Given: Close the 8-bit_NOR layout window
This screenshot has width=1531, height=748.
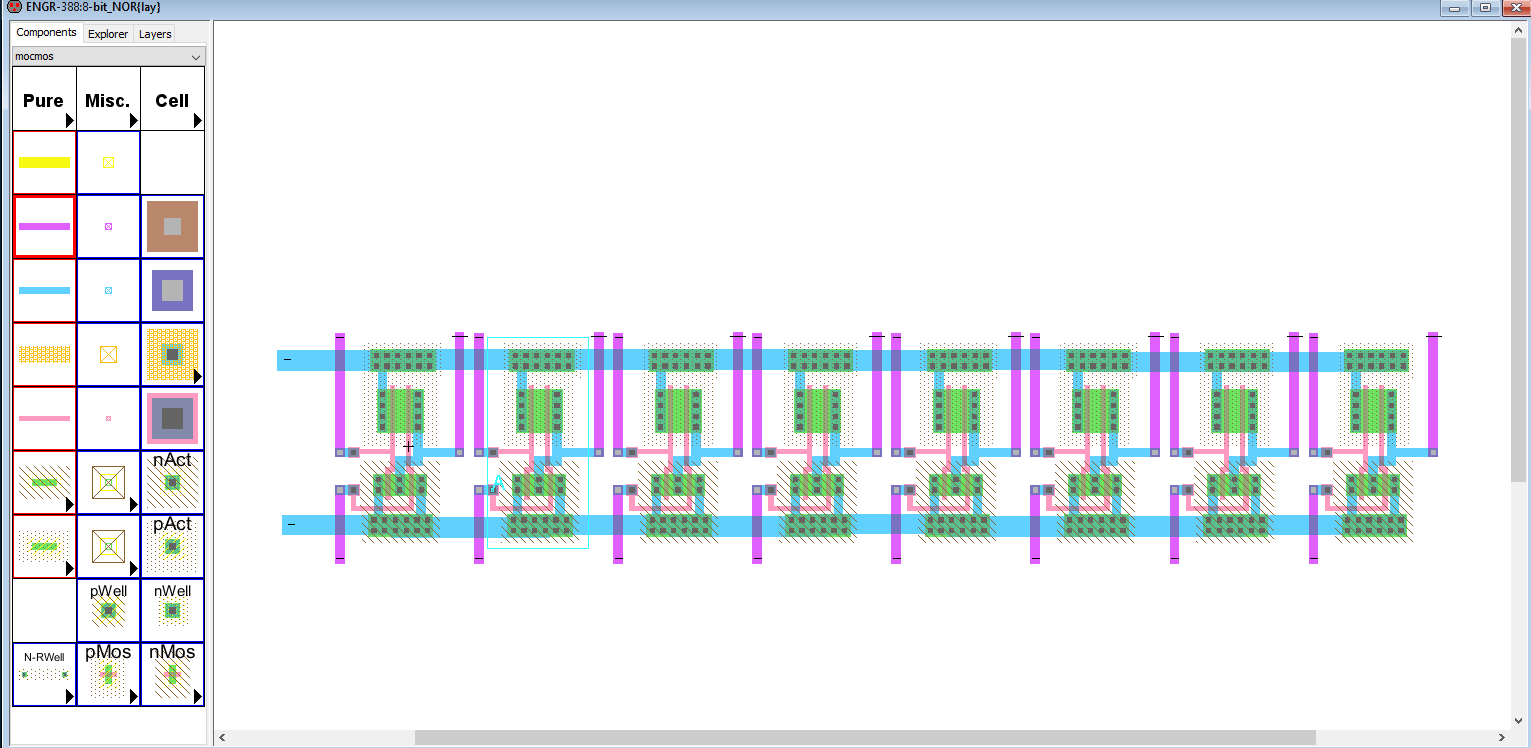Looking at the screenshot, I should pyautogui.click(x=1514, y=7).
